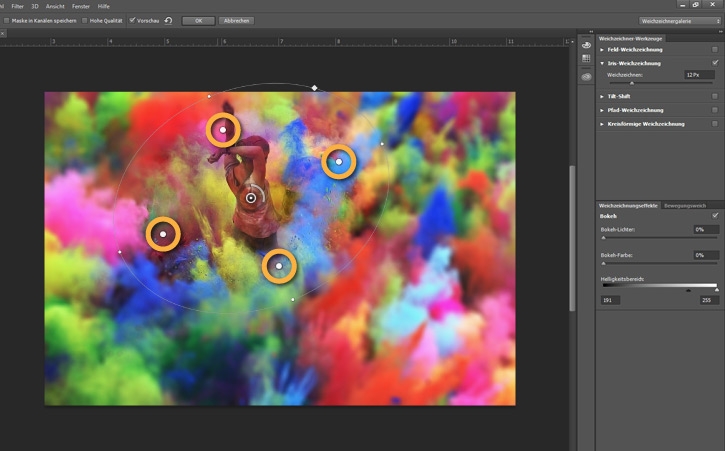Click the top icon in the collapsed panel strip
Screen dimensions: 725x451
pos(586,45)
